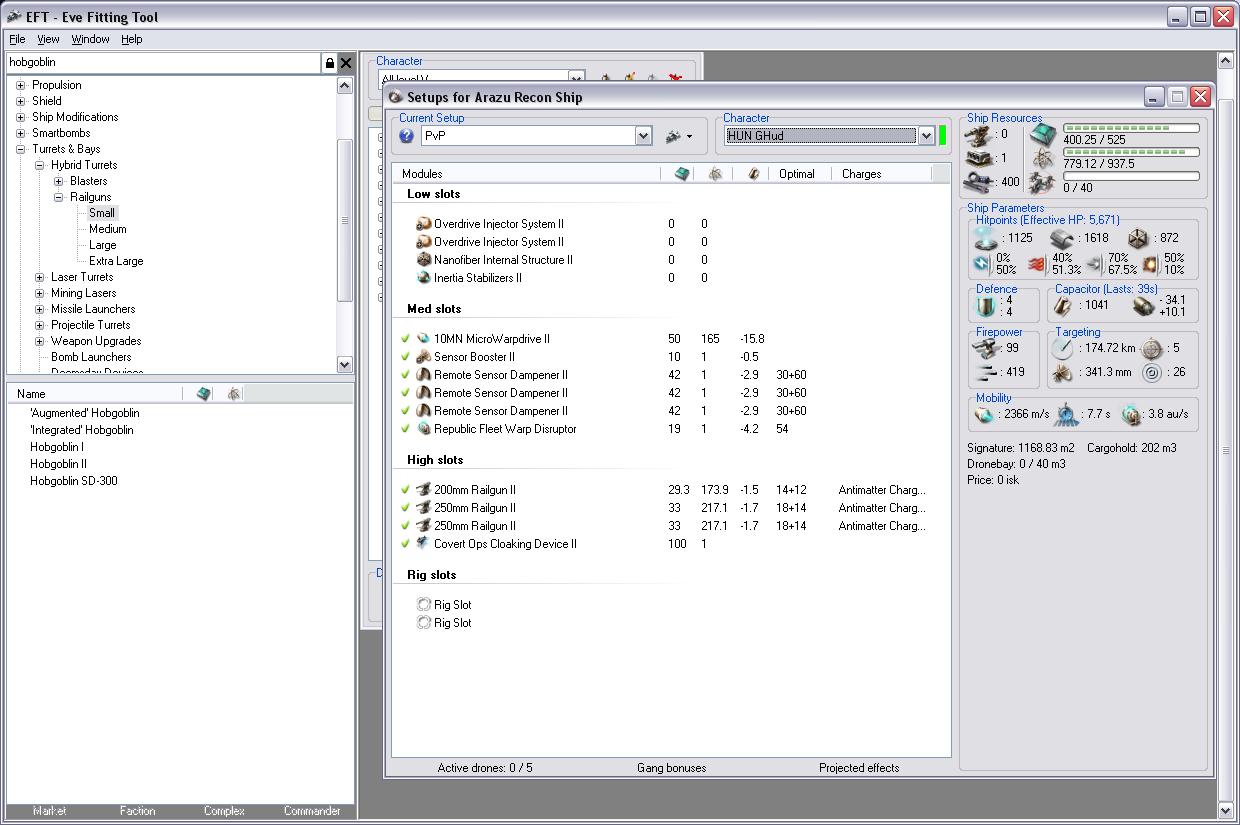Open the File menu
This screenshot has height=825, width=1240.
coord(17,39)
